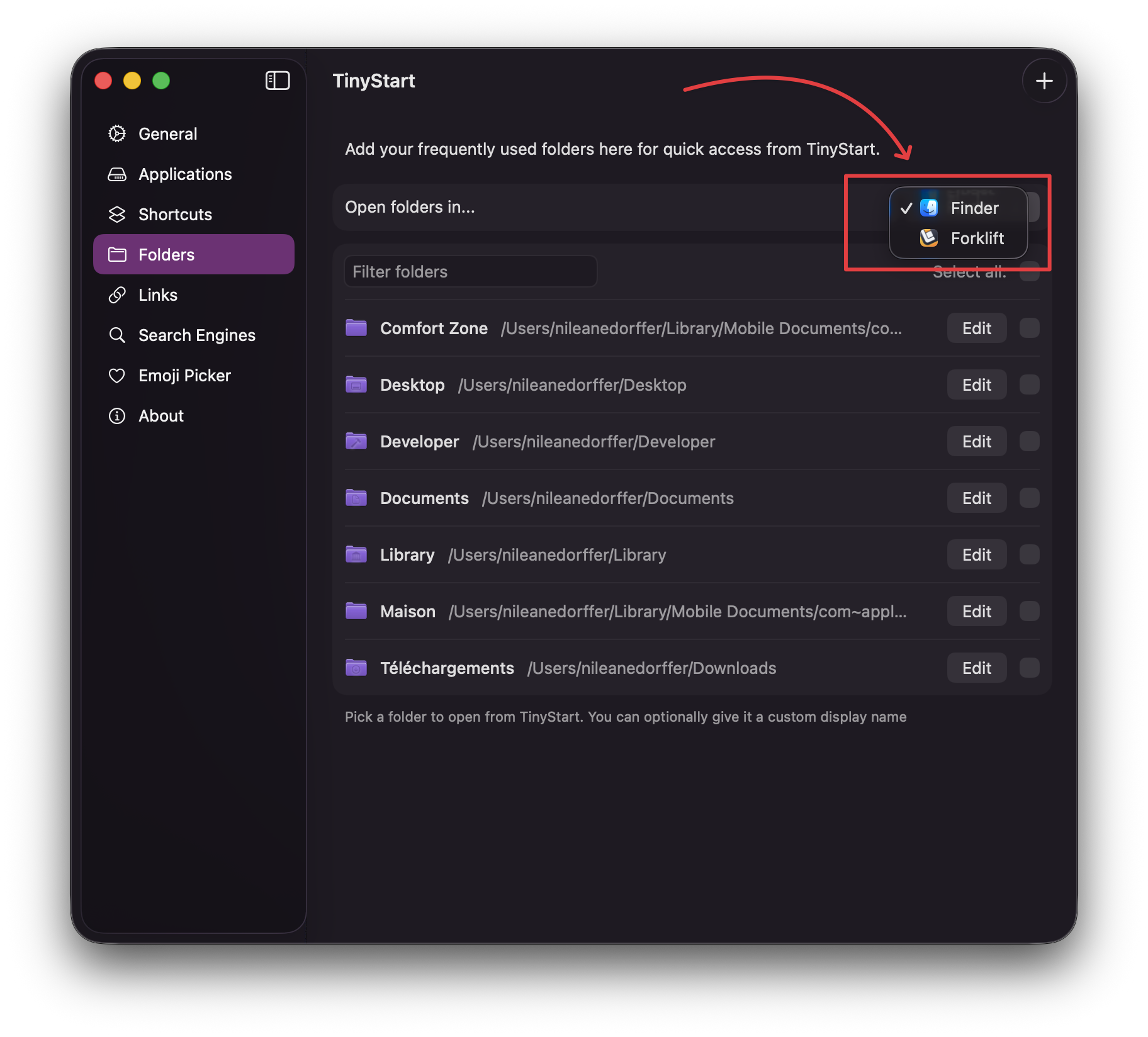The height and width of the screenshot is (1037, 1148).
Task: Open the Emoji Picker section
Action: pos(194,376)
